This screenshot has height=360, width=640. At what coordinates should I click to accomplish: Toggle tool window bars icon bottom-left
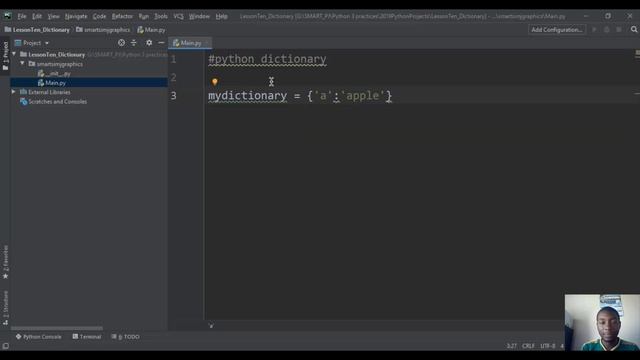(5, 346)
